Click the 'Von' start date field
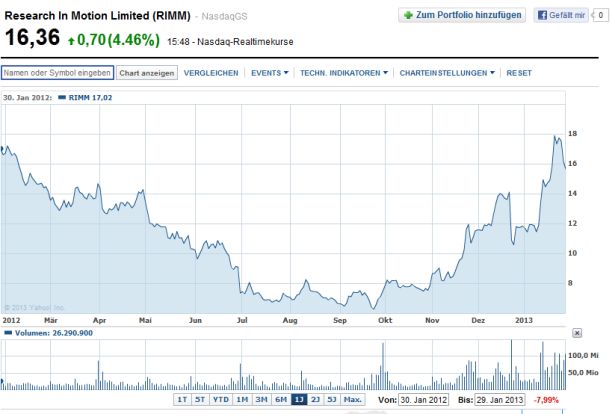 click(x=423, y=400)
